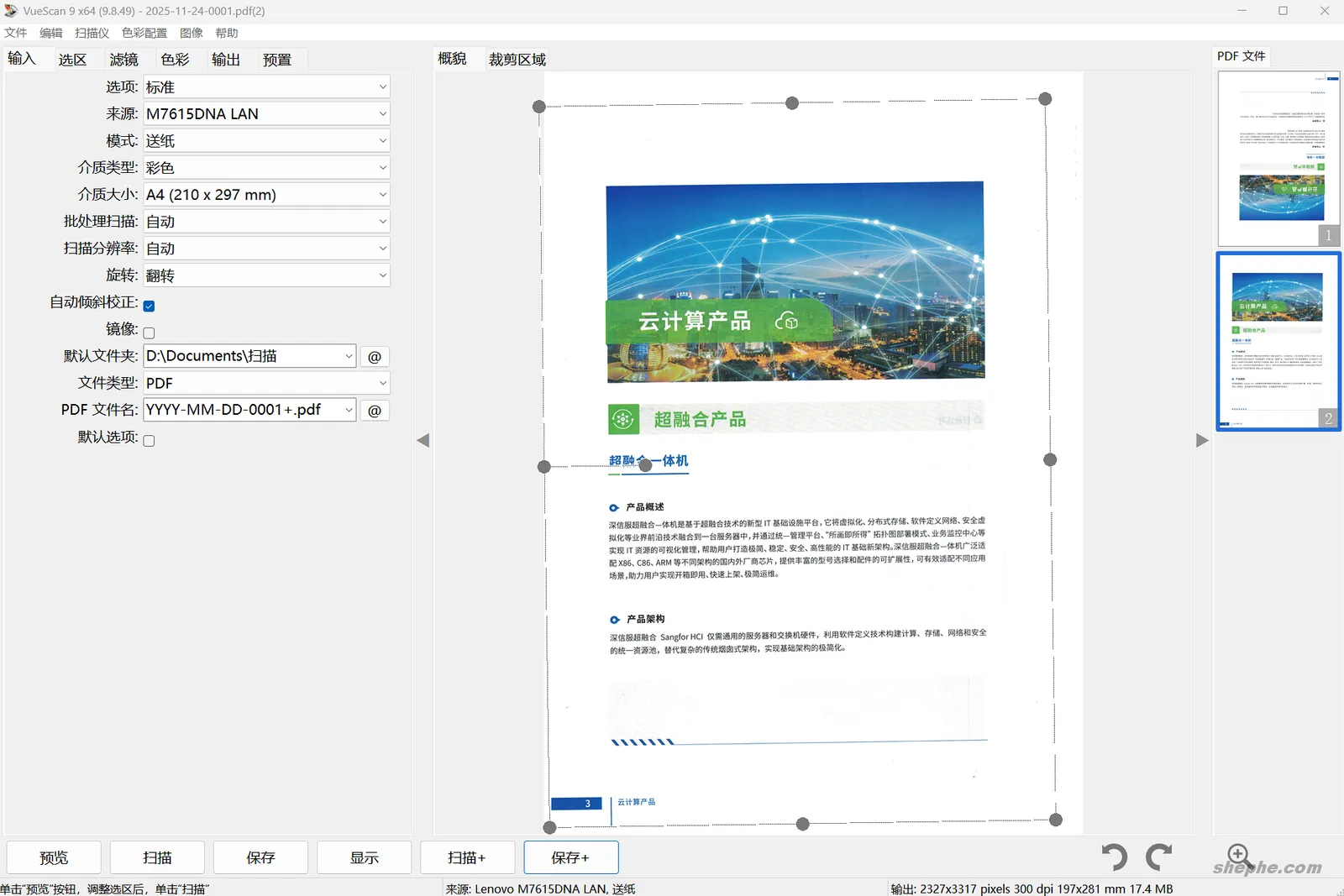Screen dimensions: 1344x896
Task: Click the 预览 button to preview scan
Action: [53, 857]
